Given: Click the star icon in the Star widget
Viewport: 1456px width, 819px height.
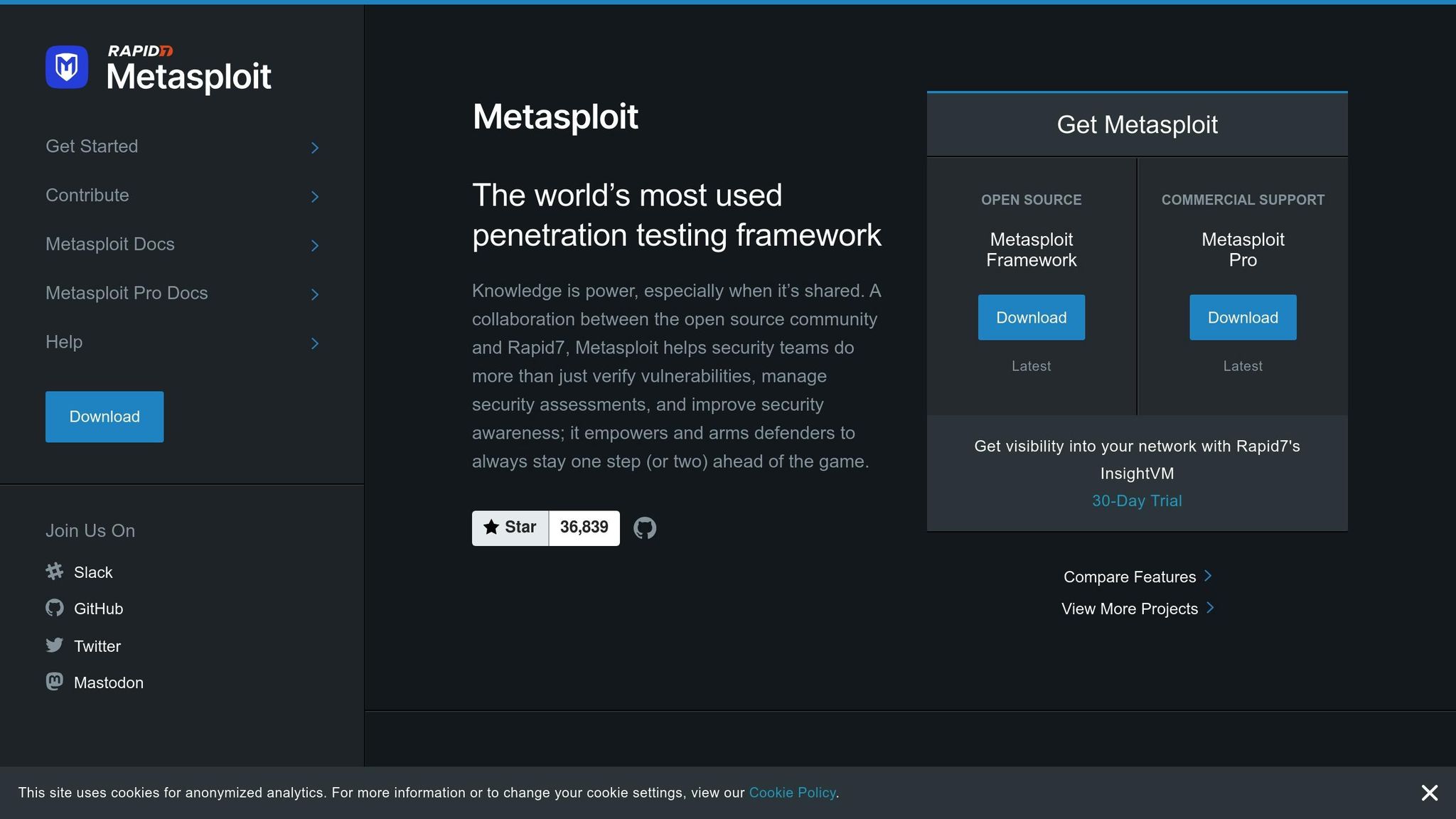Looking at the screenshot, I should pos(491,528).
